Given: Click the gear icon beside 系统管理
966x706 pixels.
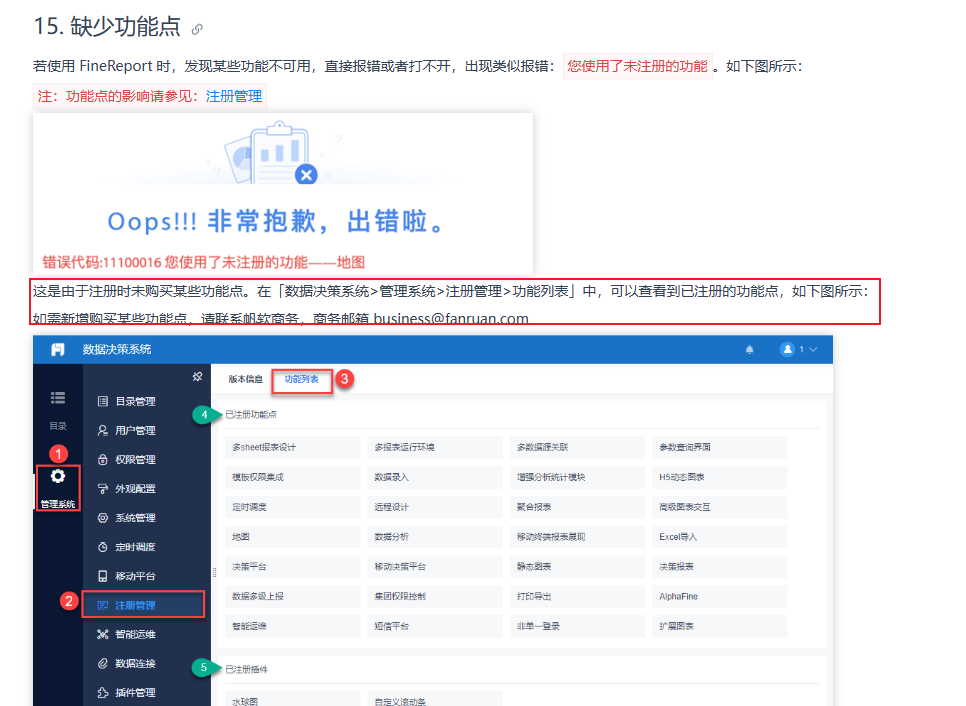Looking at the screenshot, I should point(103,517).
